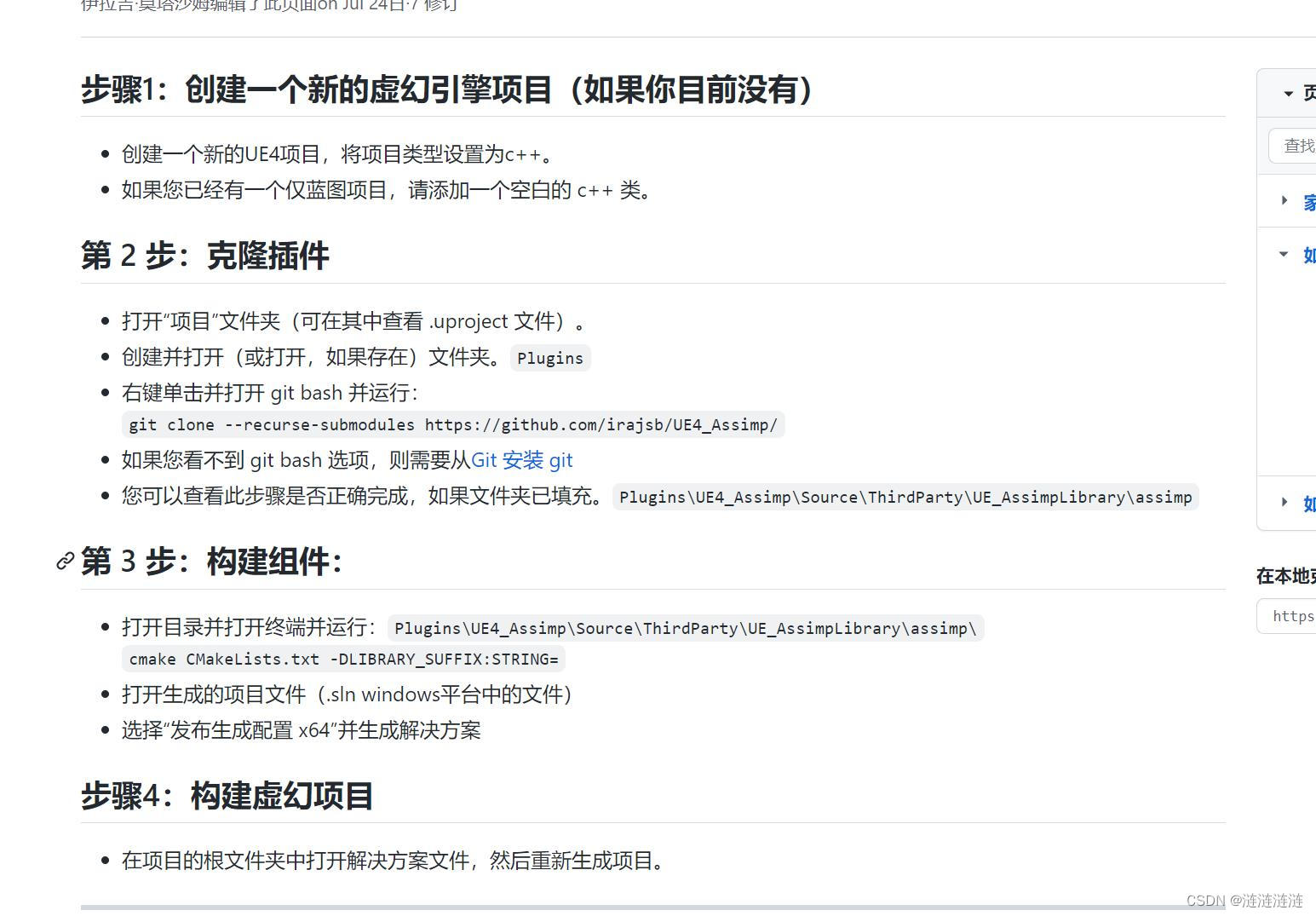
Task: Click the anchor link icon beside 第 3 步
Action: pyautogui.click(x=65, y=562)
